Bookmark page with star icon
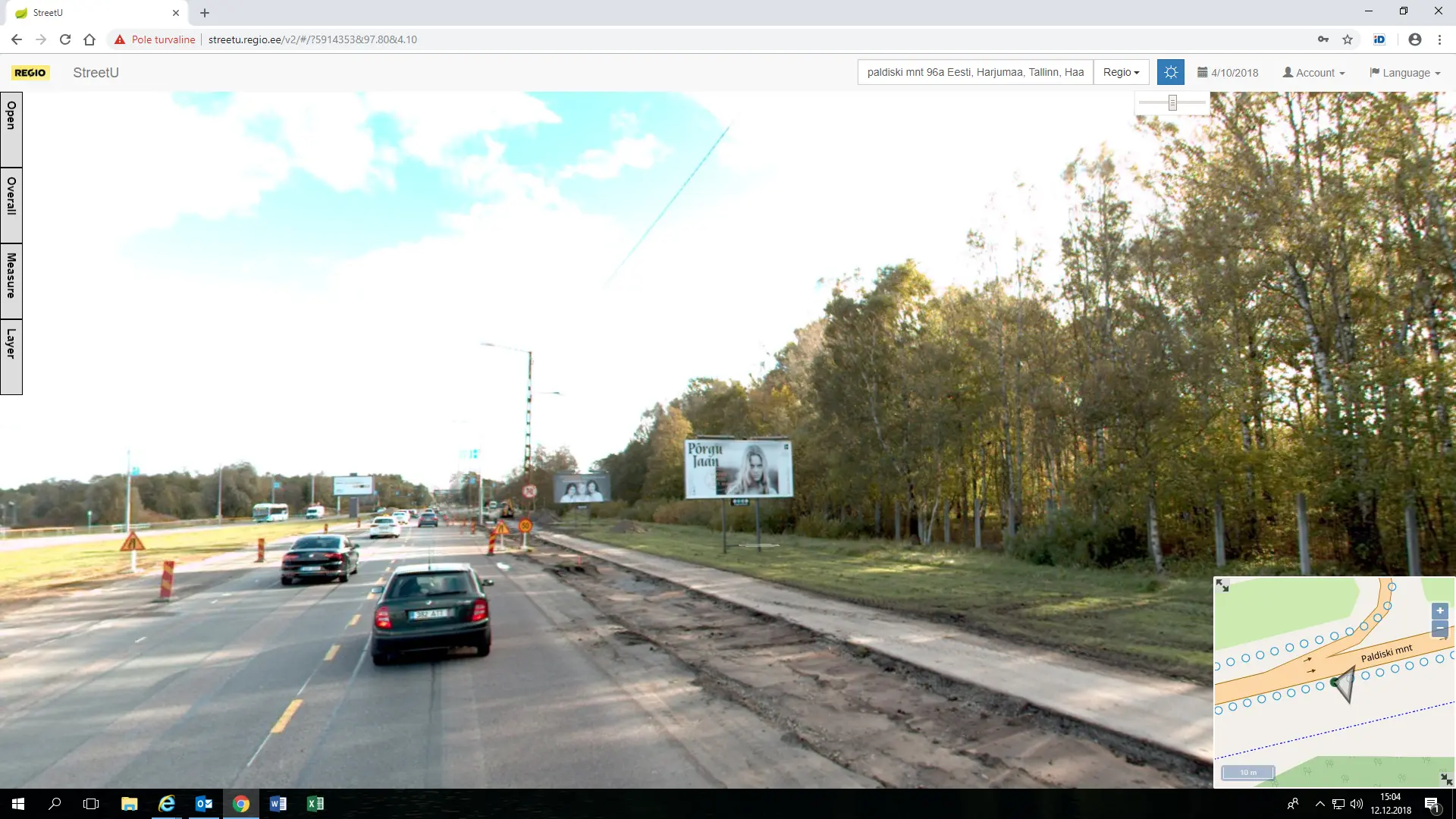Image resolution: width=1456 pixels, height=819 pixels. (x=1348, y=39)
